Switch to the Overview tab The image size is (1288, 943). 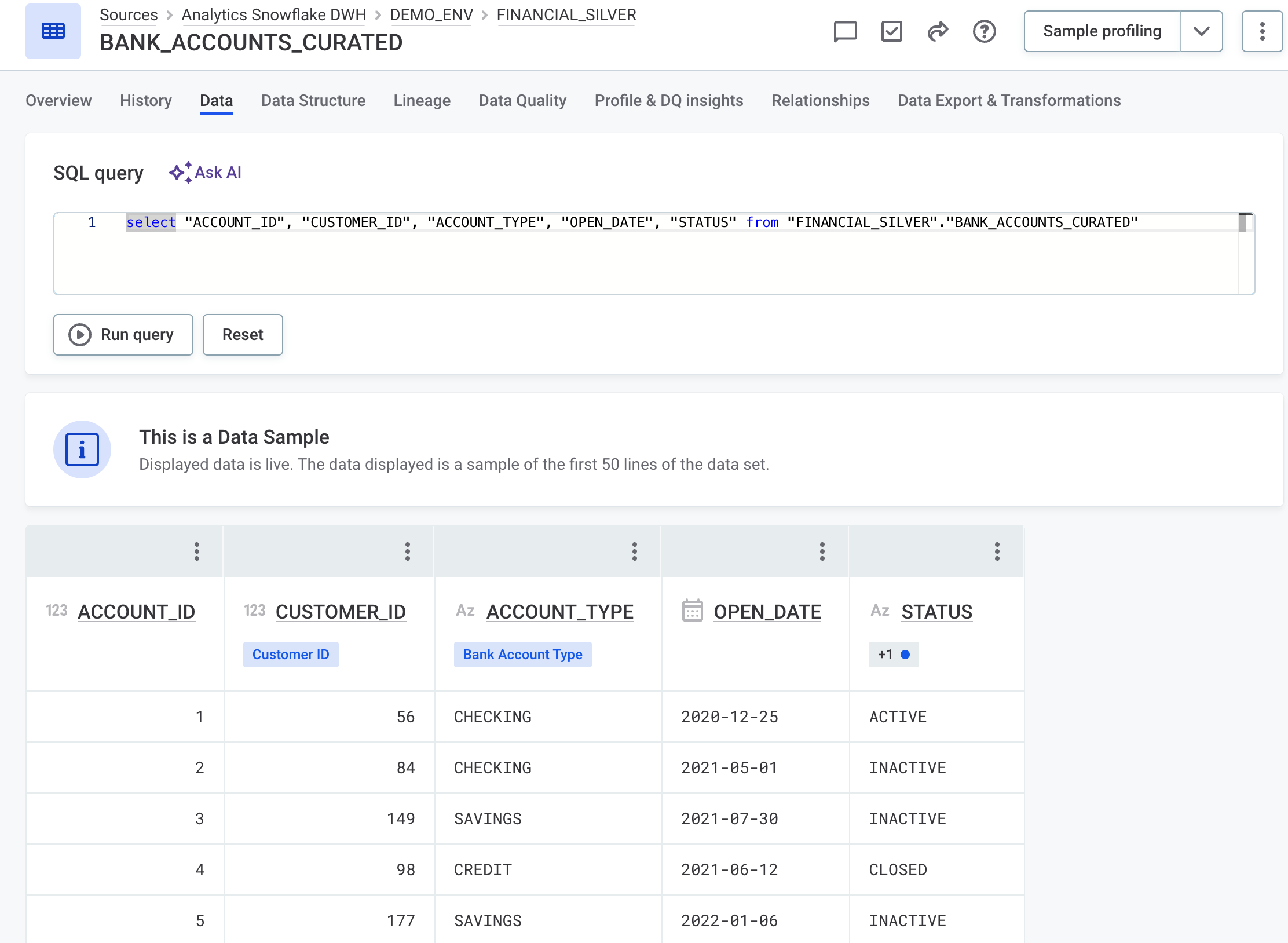(x=58, y=101)
